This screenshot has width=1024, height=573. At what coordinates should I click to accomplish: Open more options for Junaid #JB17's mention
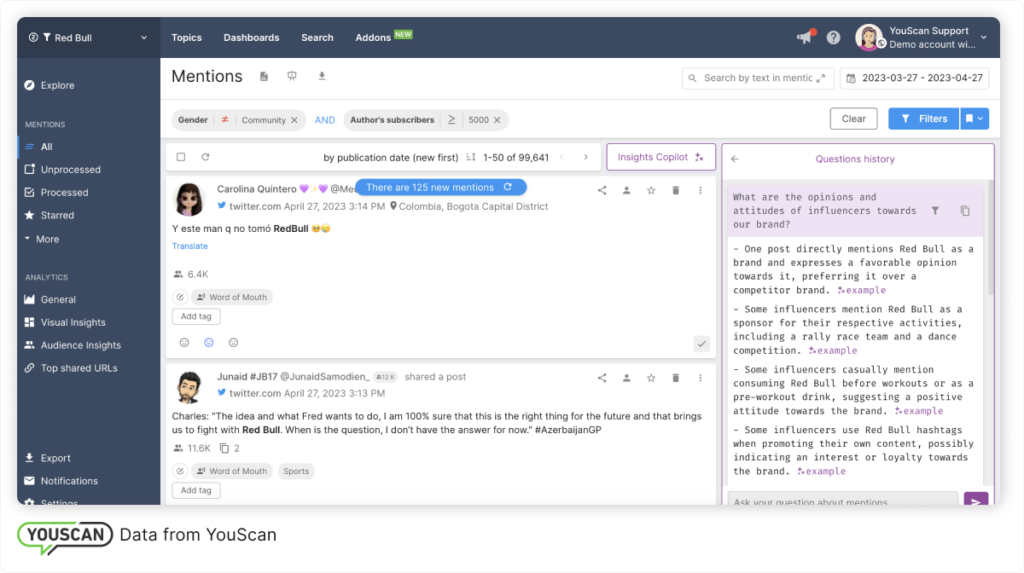(700, 378)
